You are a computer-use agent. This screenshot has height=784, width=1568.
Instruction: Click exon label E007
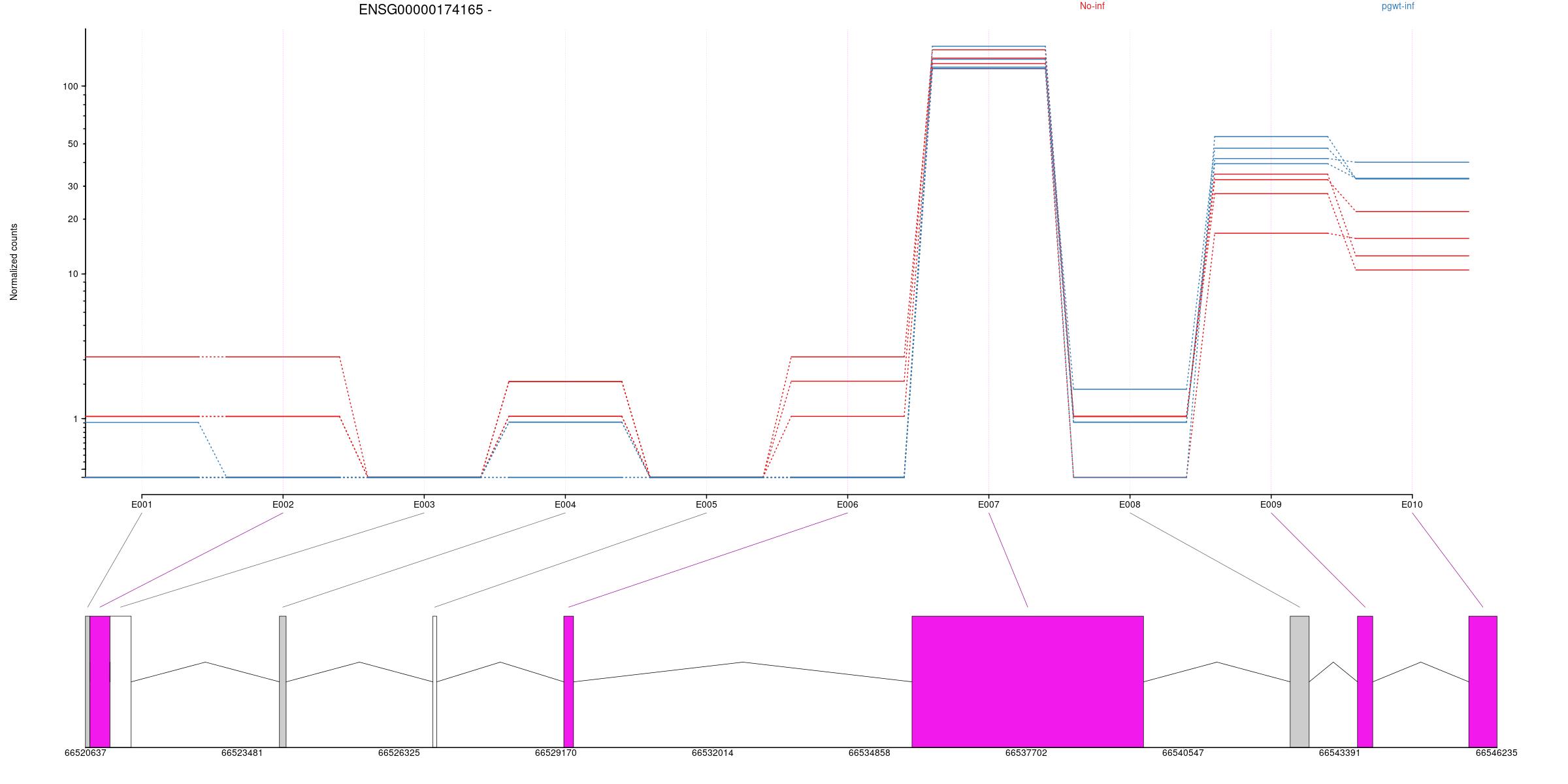tap(988, 504)
